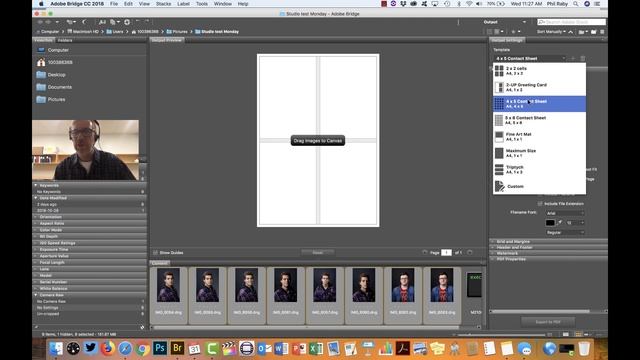The width and height of the screenshot is (640, 360).
Task: Select 5 x 8 Contact Sheet template
Action: (539, 120)
